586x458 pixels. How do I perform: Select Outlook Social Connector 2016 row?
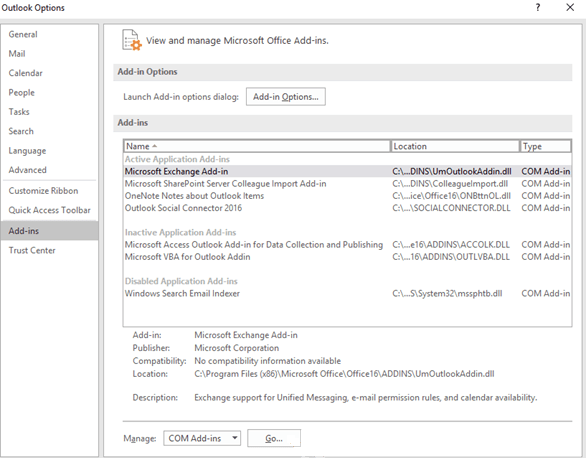coord(347,208)
